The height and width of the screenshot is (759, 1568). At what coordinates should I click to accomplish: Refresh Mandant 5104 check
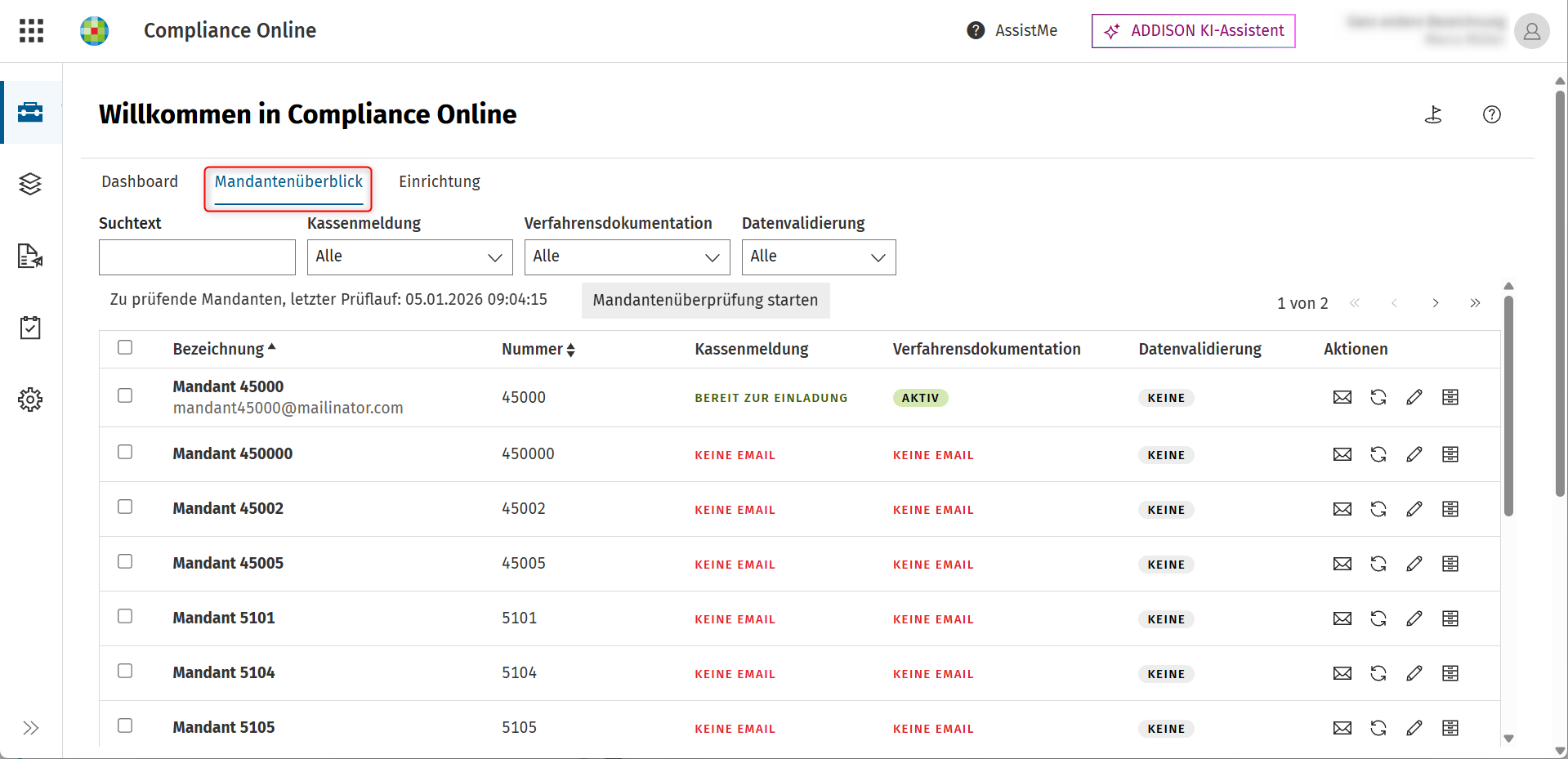tap(1378, 673)
